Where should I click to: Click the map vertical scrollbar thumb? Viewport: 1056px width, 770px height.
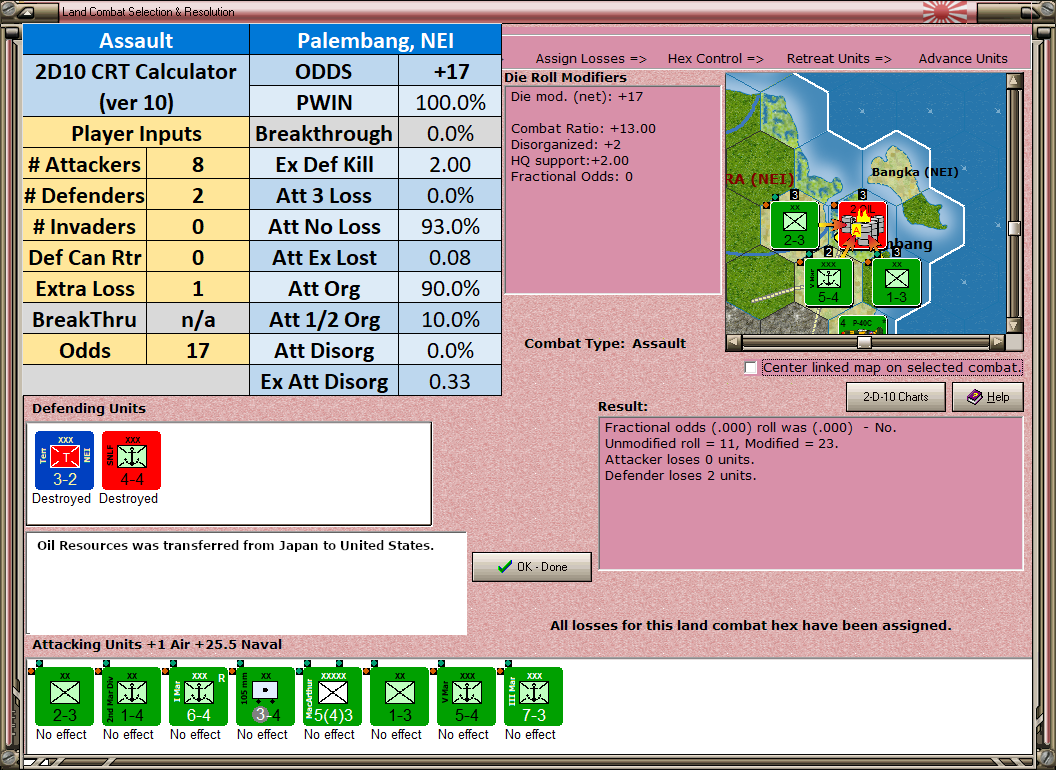[x=1014, y=228]
